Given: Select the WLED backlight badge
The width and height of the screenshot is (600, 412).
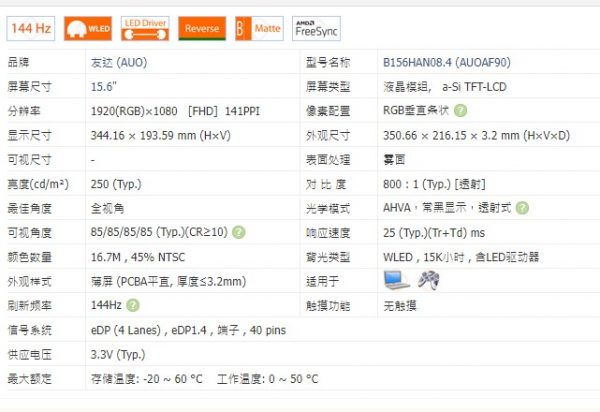Looking at the screenshot, I should click(87, 29).
